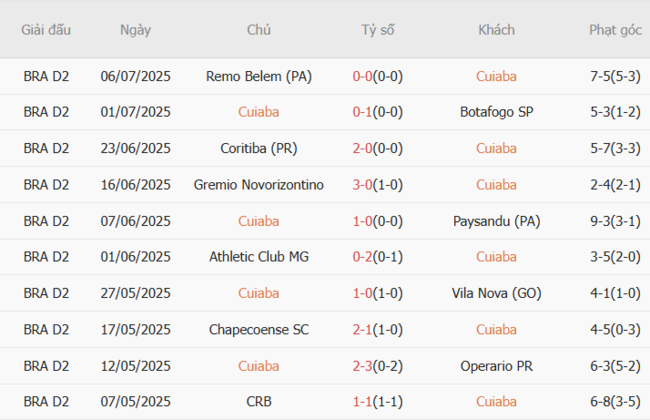Click Gremio Novorizontino team name
The image size is (650, 420).
point(258,184)
